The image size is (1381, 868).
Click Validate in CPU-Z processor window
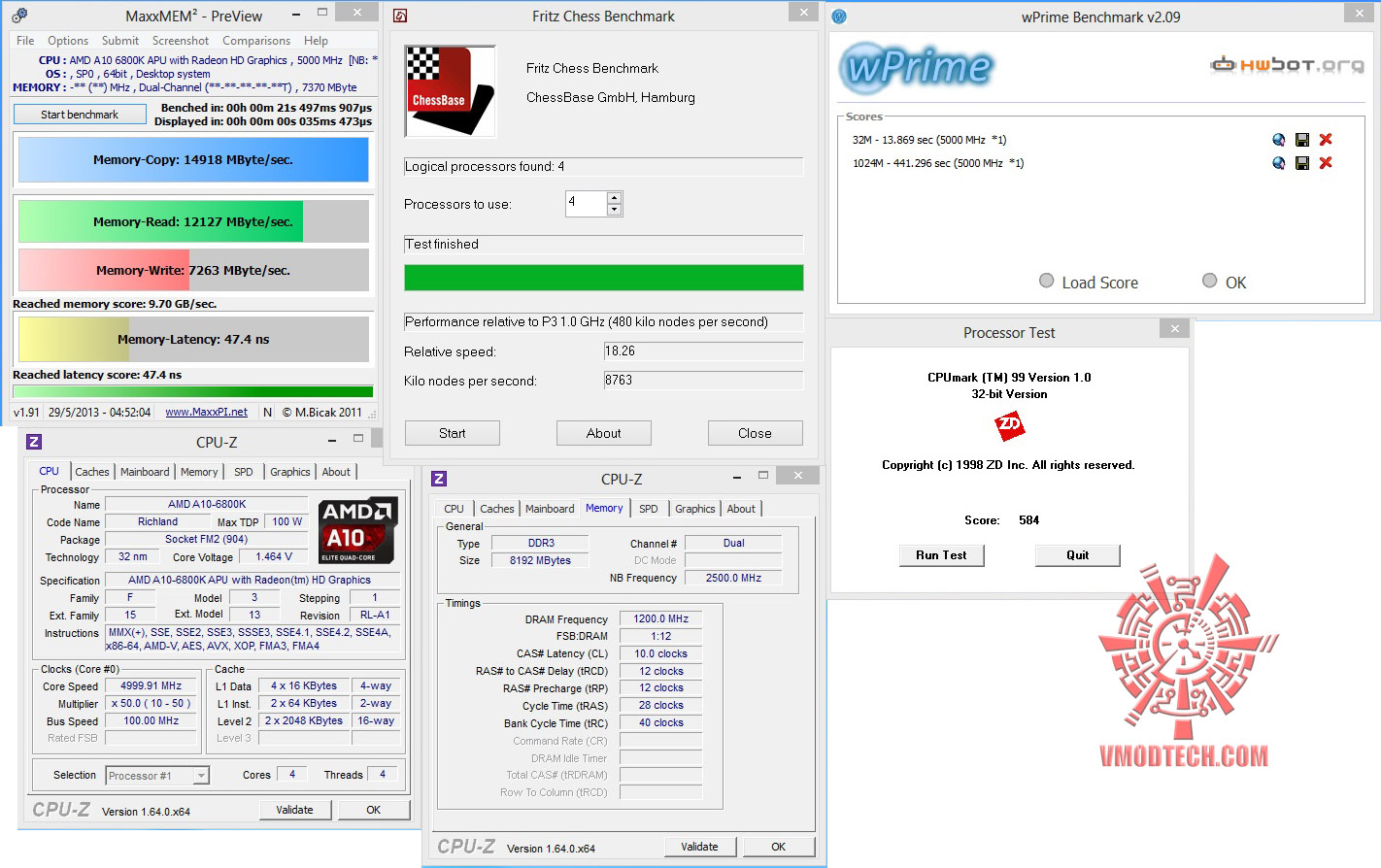[x=294, y=810]
